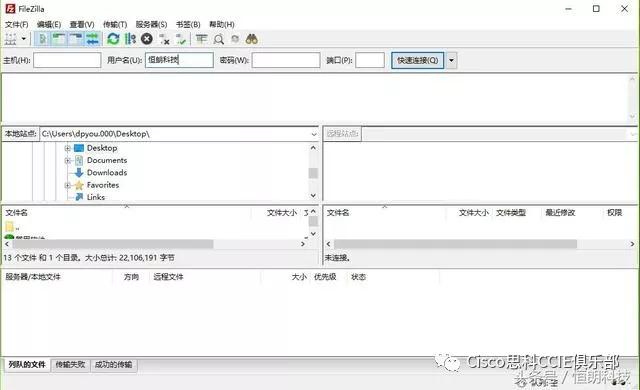Cancel current operation with the black X icon
640x390 pixels.
[147, 39]
